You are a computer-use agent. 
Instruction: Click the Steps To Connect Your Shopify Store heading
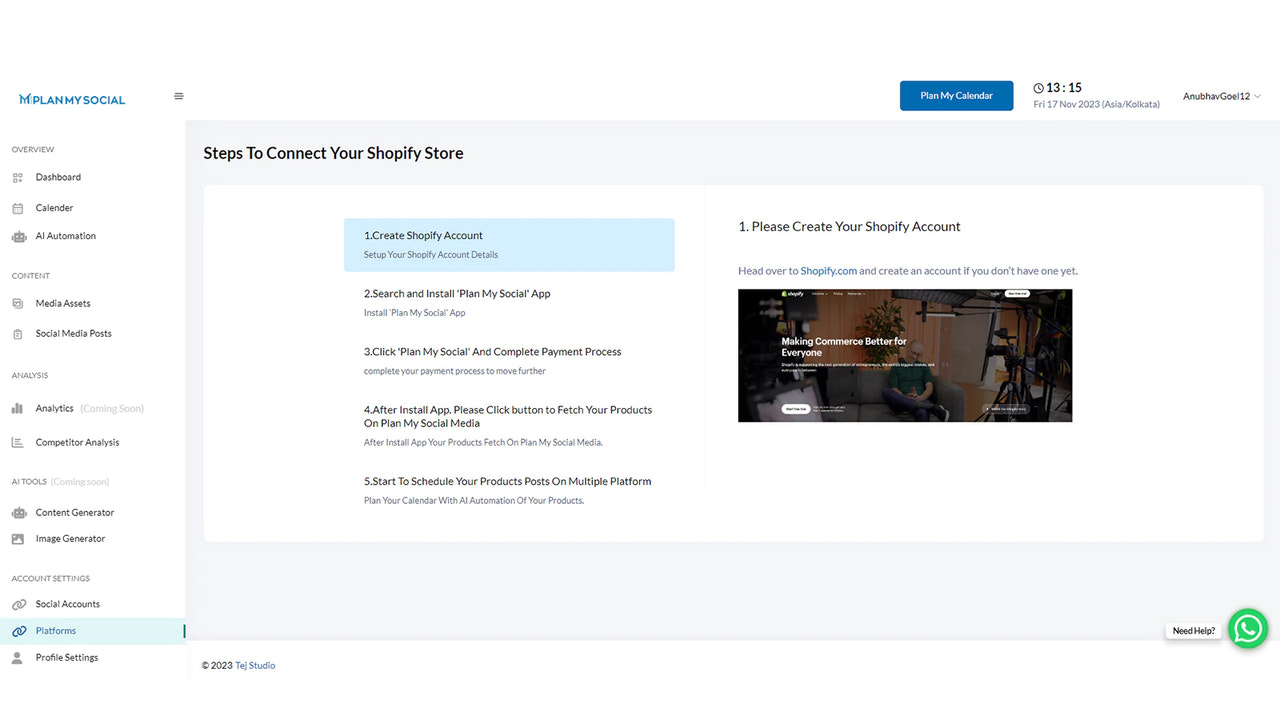(333, 153)
